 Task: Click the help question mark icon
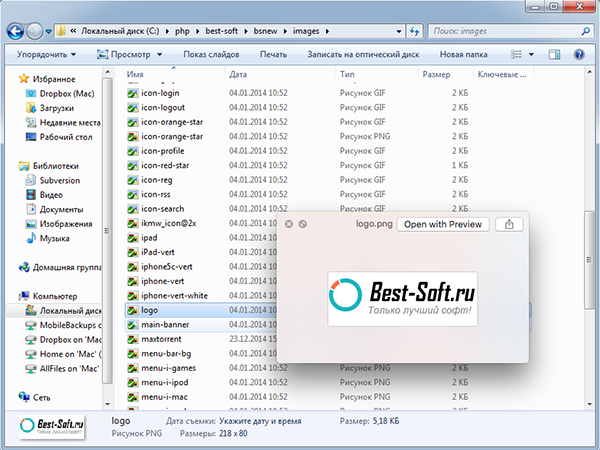(578, 54)
